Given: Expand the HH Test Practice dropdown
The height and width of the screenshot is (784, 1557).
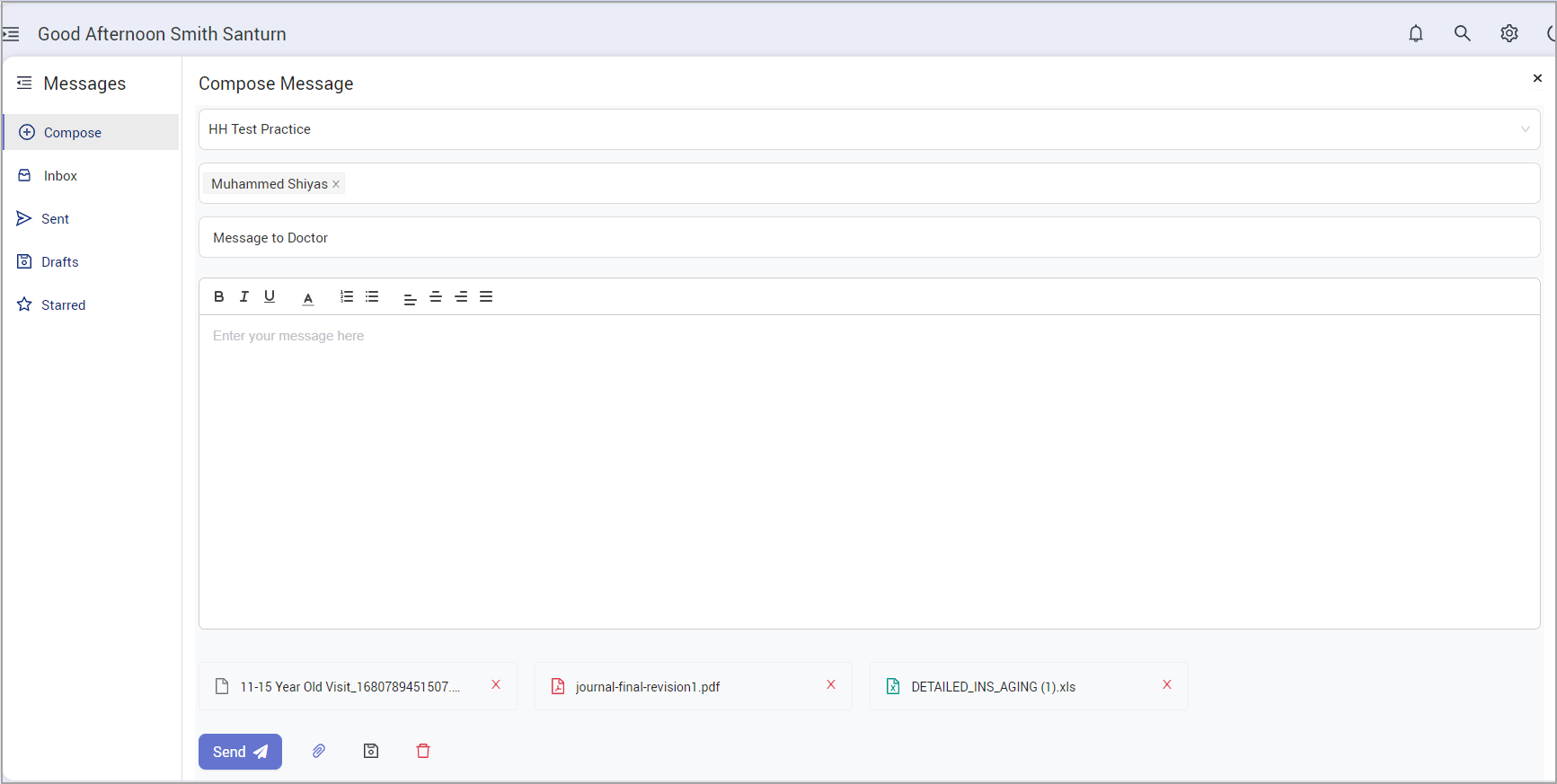Looking at the screenshot, I should (x=1524, y=129).
